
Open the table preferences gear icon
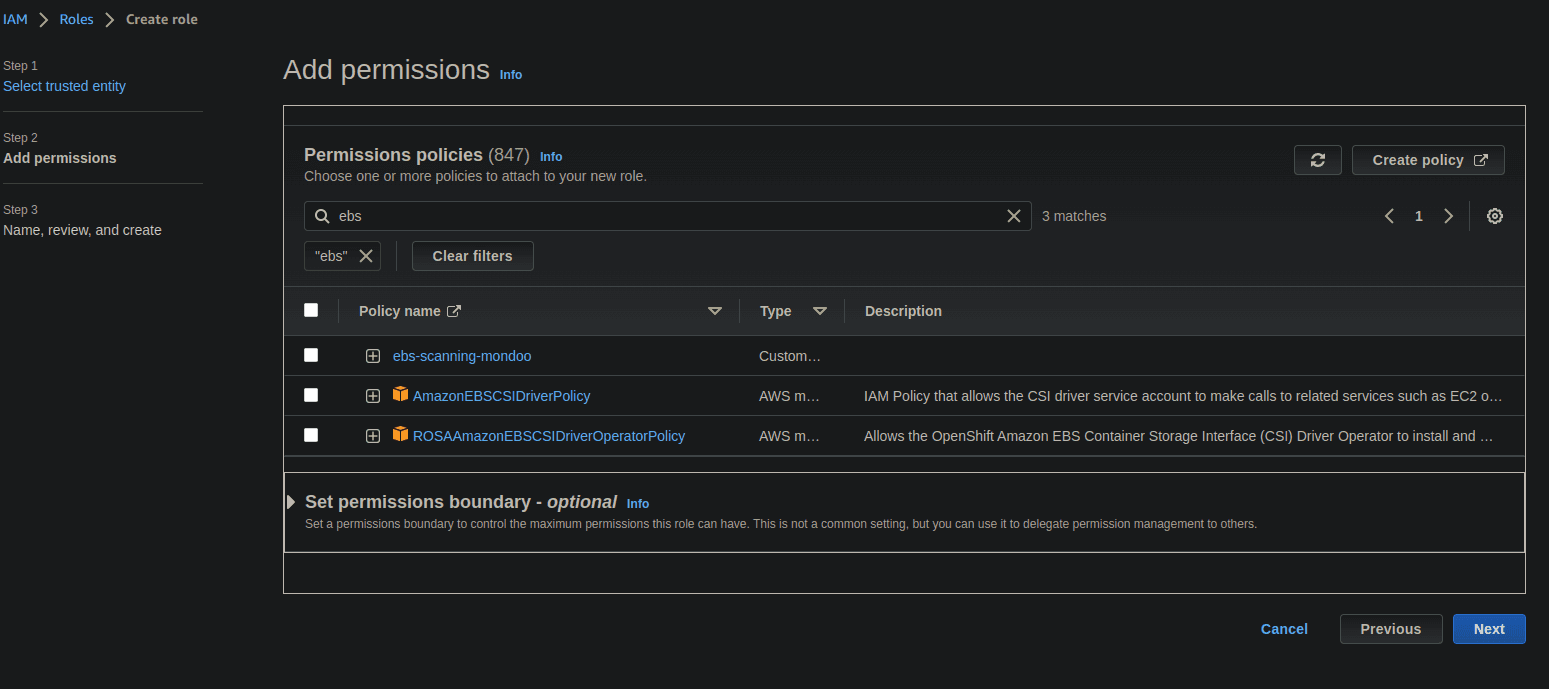[1494, 215]
